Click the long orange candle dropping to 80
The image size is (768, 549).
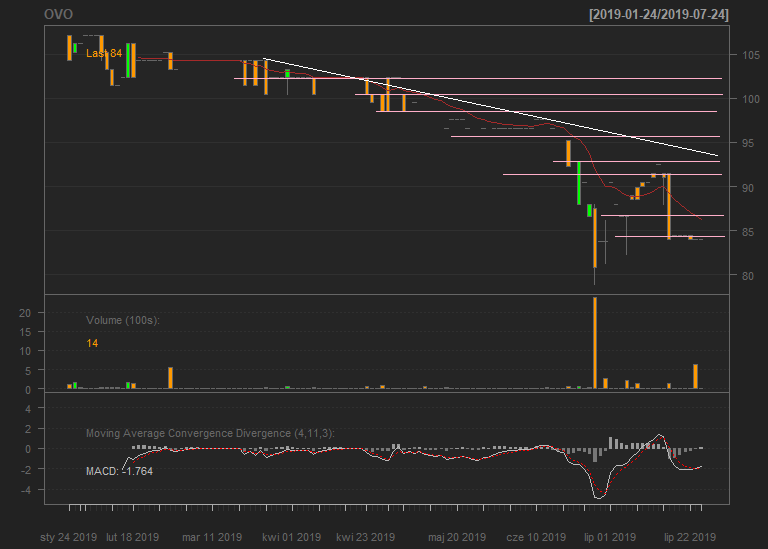pos(595,238)
